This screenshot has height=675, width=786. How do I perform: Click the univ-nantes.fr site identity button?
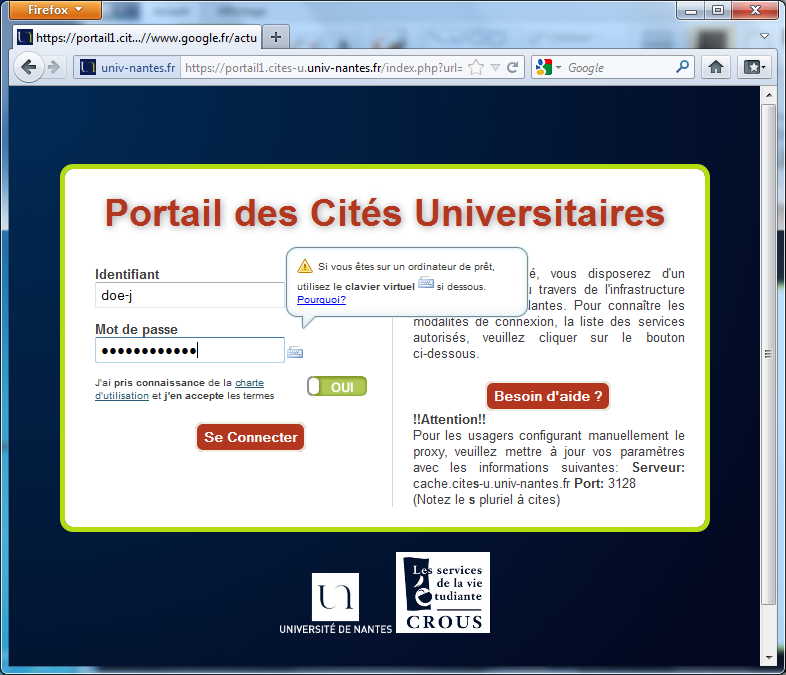127,68
